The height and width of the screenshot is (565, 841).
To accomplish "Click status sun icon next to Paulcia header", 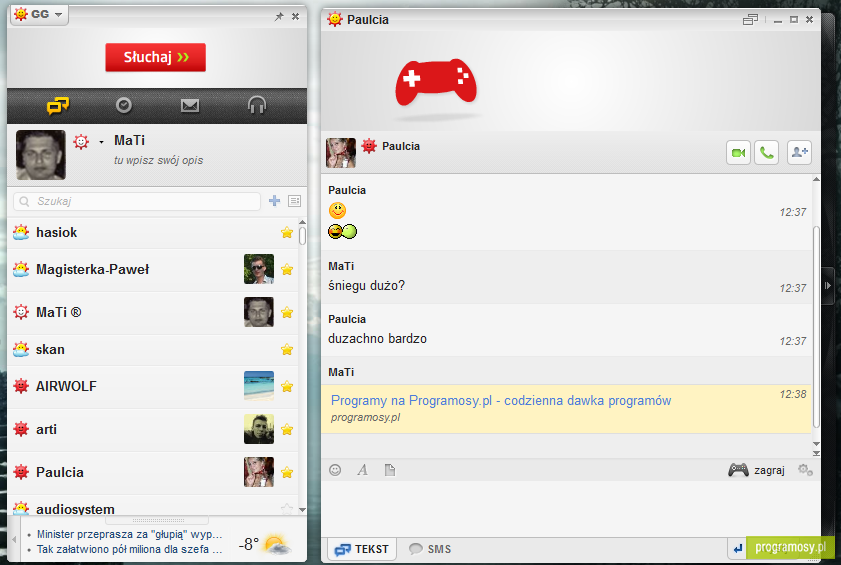I will pyautogui.click(x=369, y=146).
